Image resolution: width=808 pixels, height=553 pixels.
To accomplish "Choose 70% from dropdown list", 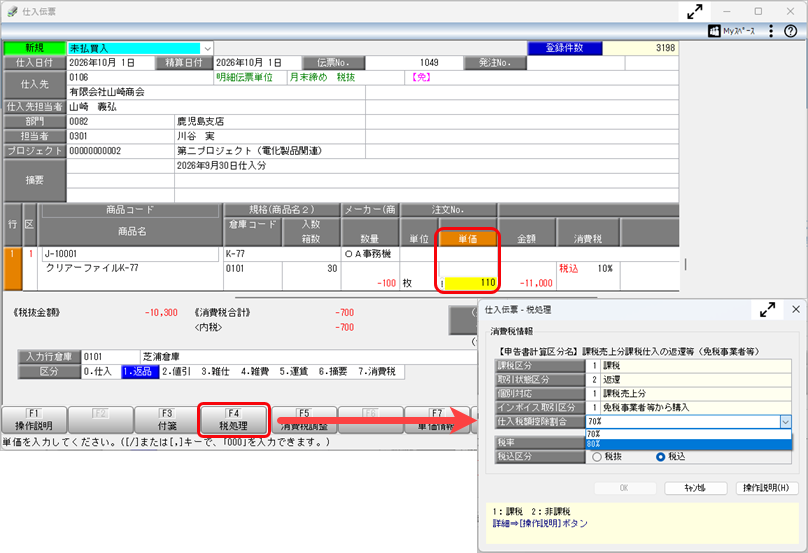I will [x=688, y=434].
